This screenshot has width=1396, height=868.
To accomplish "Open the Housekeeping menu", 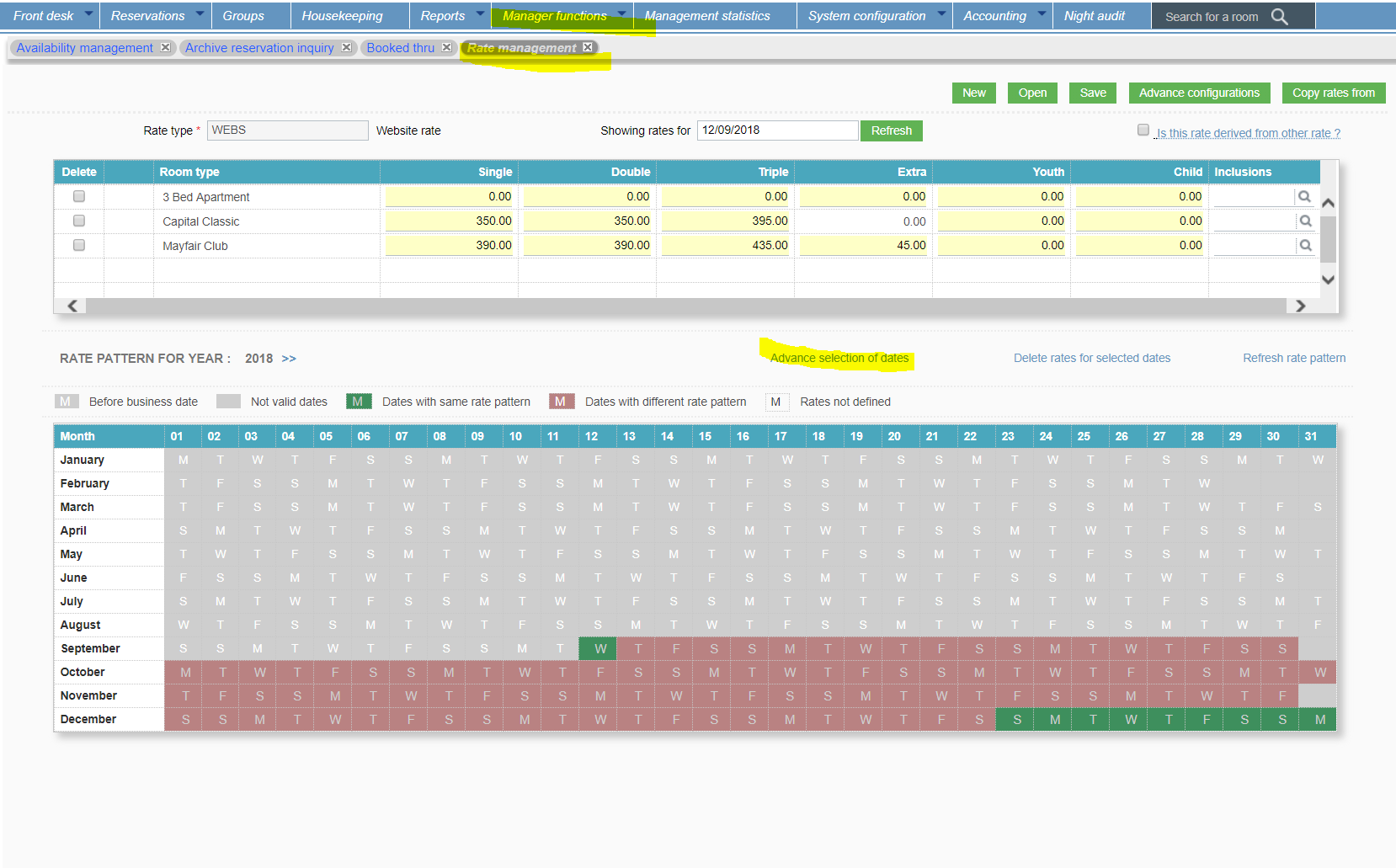I will [x=342, y=16].
